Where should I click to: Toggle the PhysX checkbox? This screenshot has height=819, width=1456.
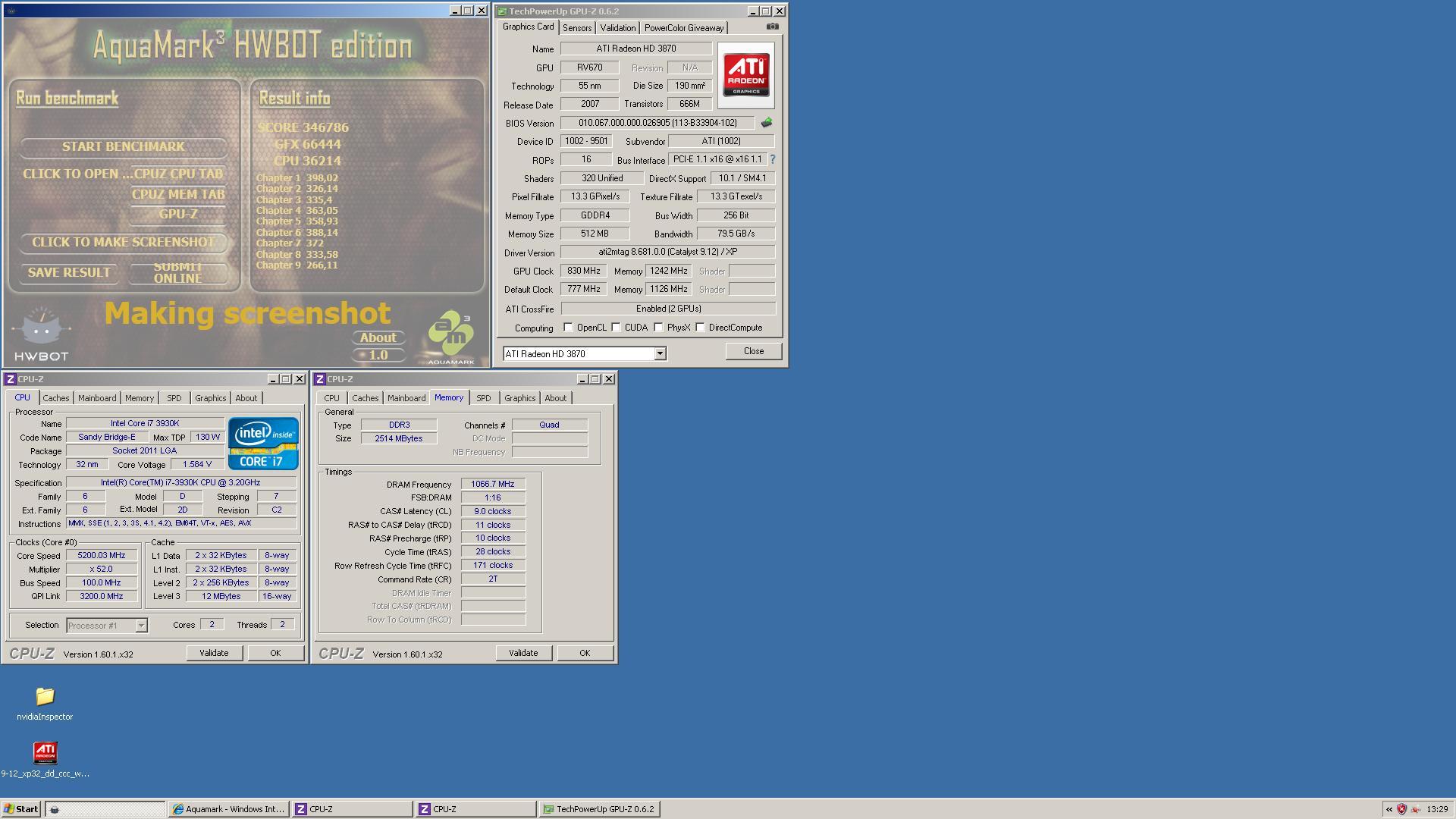(x=658, y=328)
